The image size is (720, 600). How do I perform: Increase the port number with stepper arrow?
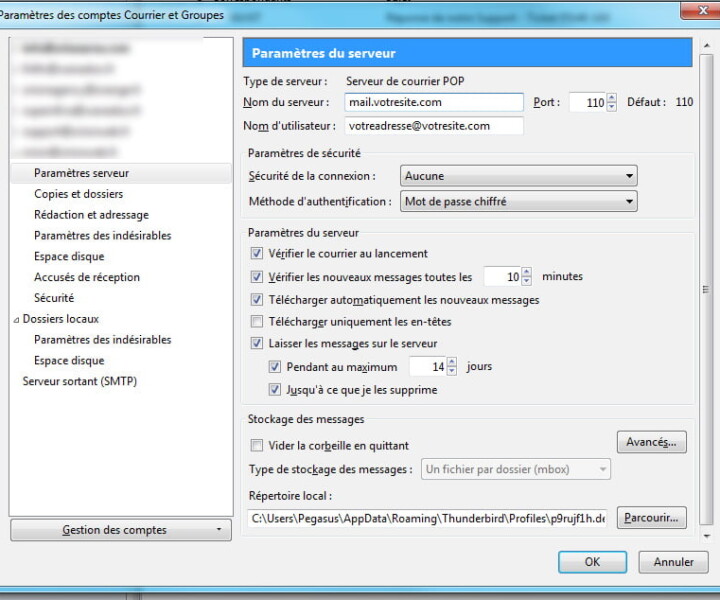pyautogui.click(x=612, y=98)
